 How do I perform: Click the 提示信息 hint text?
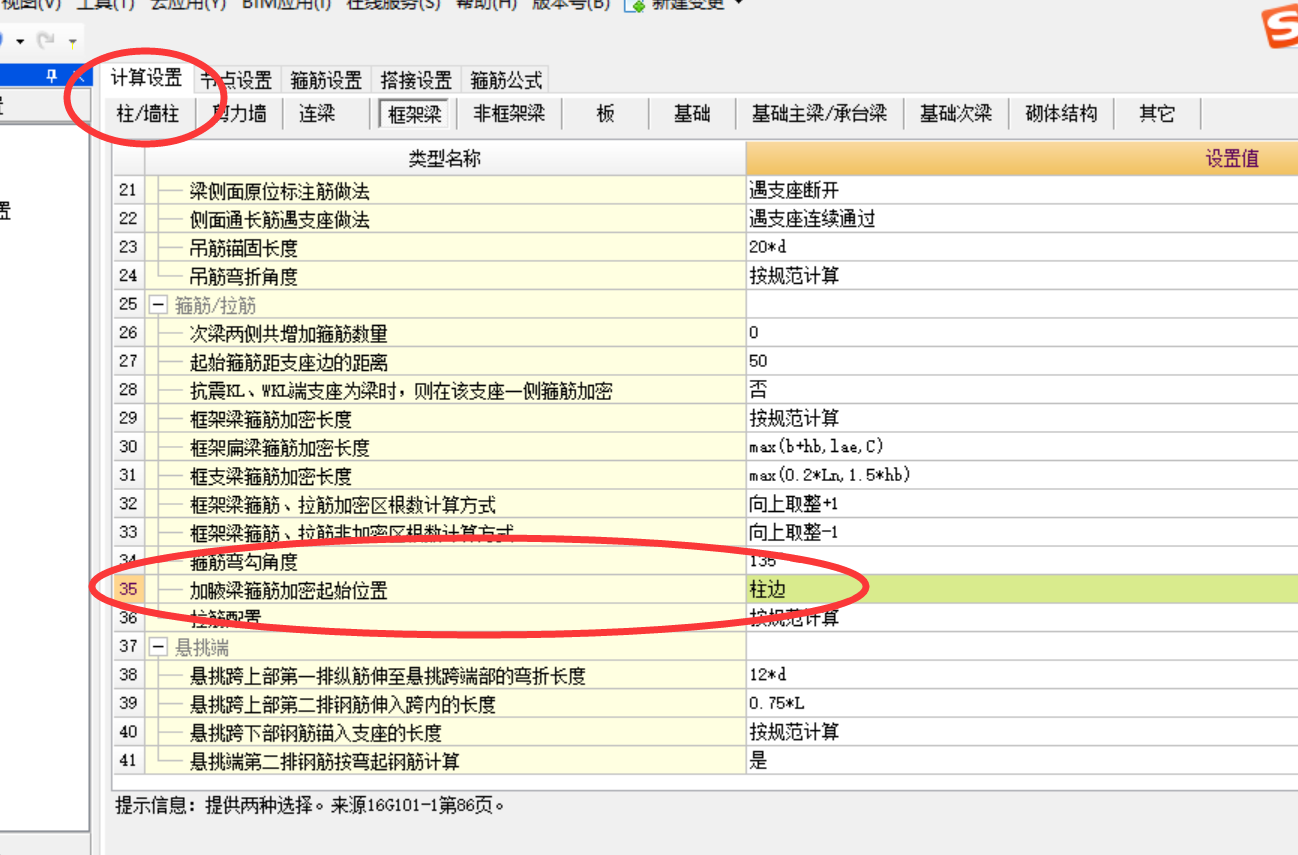[310, 804]
